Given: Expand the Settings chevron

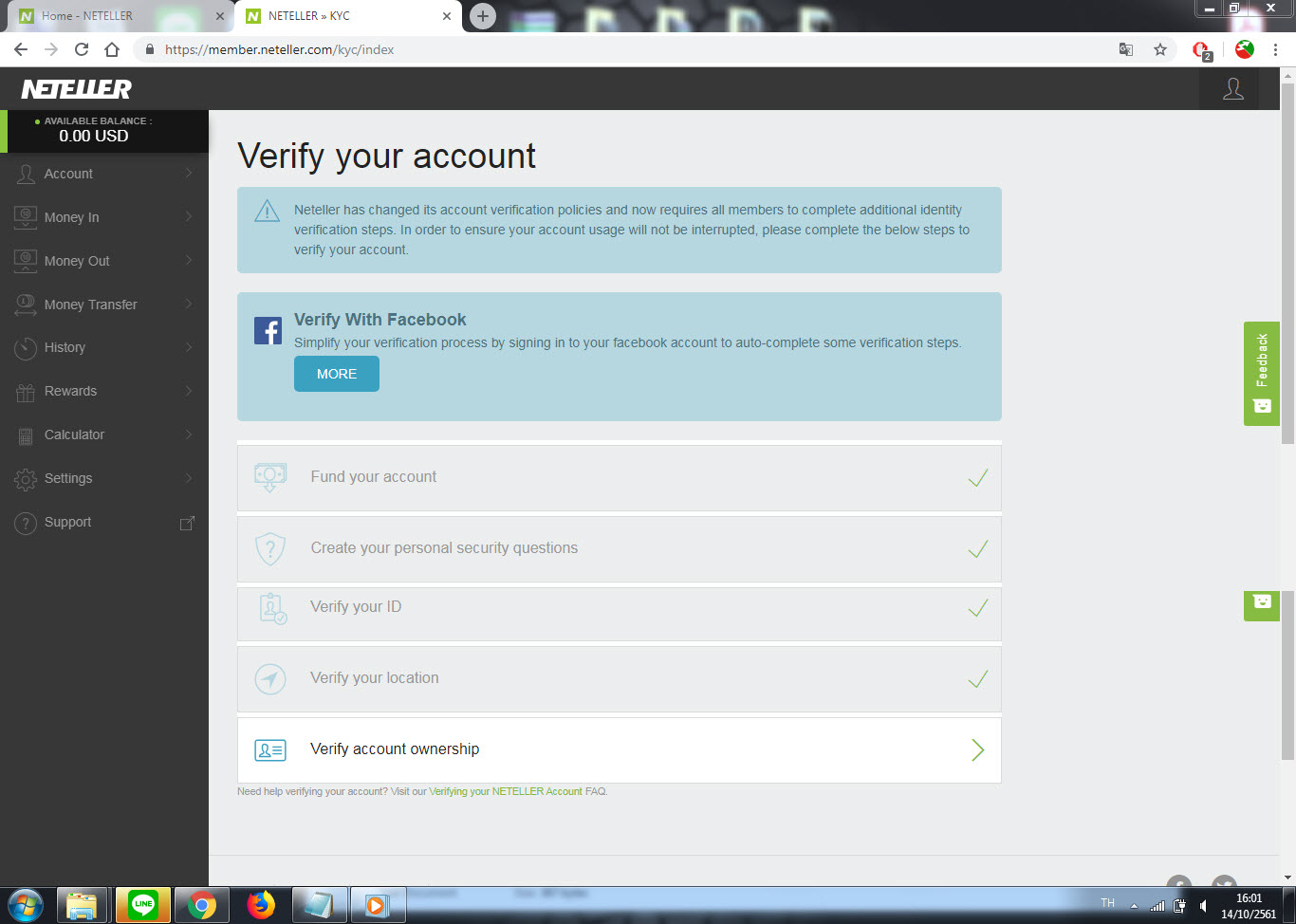Looking at the screenshot, I should click(x=189, y=478).
